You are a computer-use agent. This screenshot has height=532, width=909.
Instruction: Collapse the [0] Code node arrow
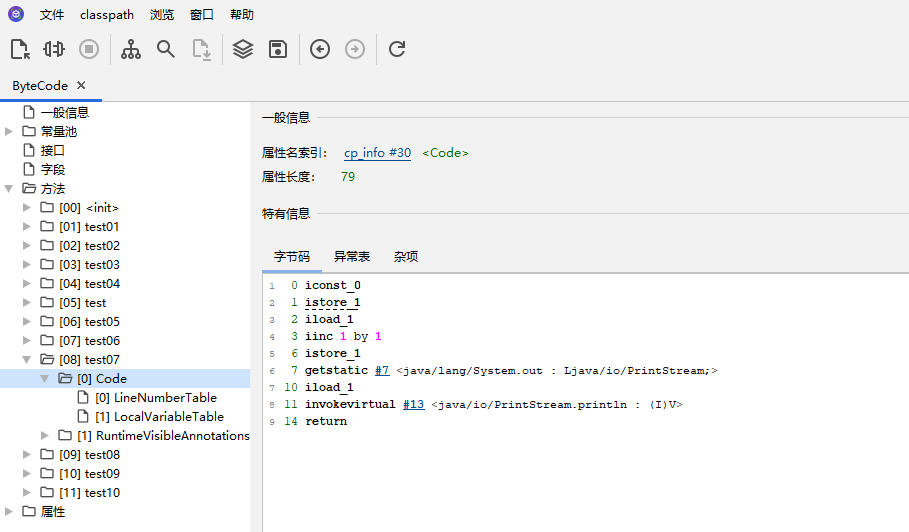45,378
